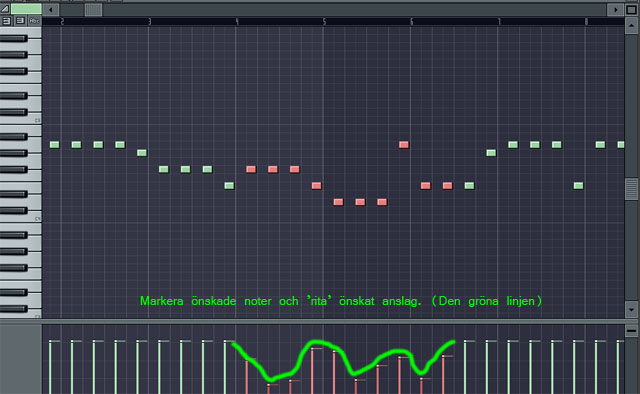Image resolution: width=640 pixels, height=394 pixels.
Task: Click the first keyboard view icon beside Abc
Action: point(7,21)
